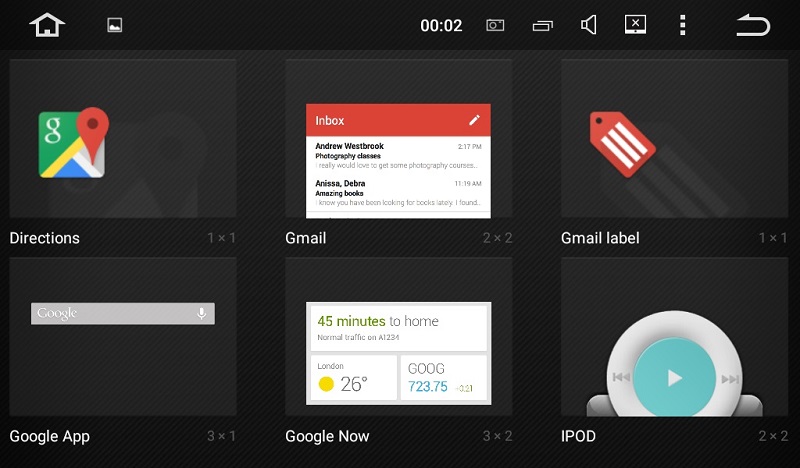This screenshot has height=468, width=800.
Task: Tap the London 26° weather card
Action: 353,378
